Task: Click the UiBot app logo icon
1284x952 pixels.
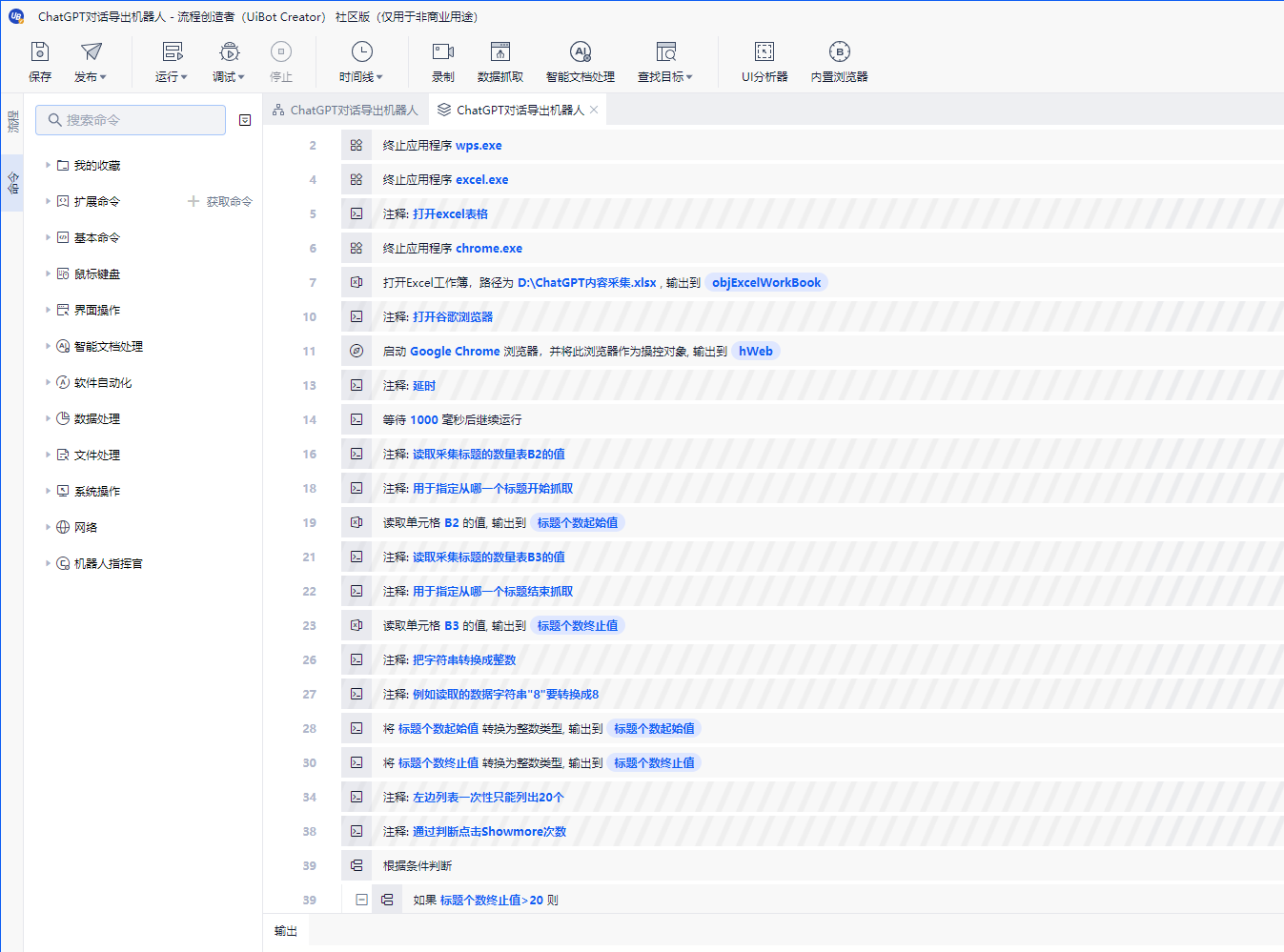Action: pos(16,16)
